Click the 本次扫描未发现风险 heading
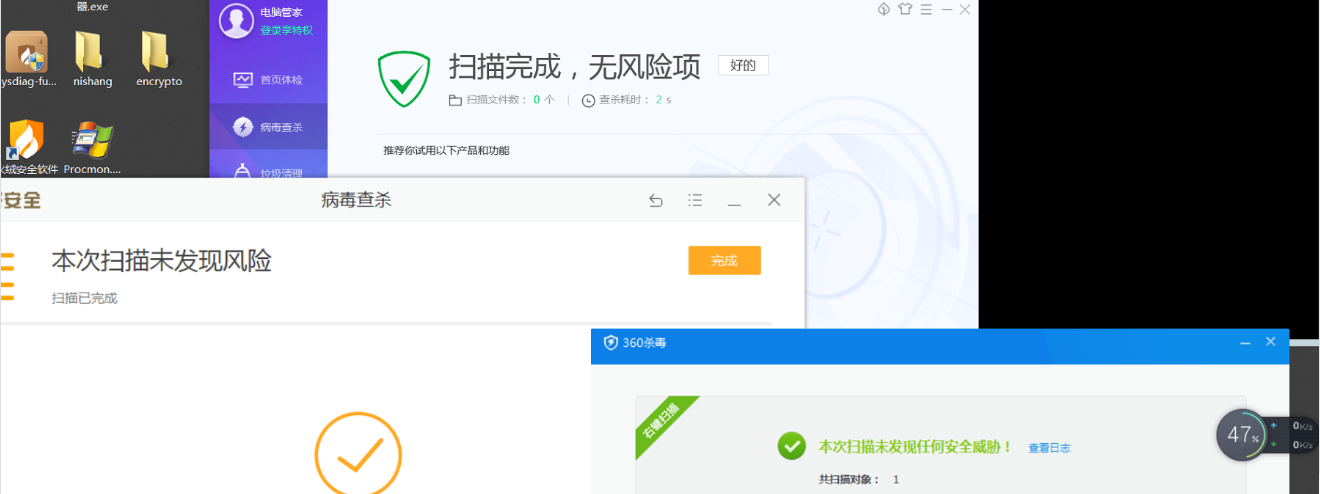Screen dimensions: 1320x494 pyautogui.click(x=161, y=261)
